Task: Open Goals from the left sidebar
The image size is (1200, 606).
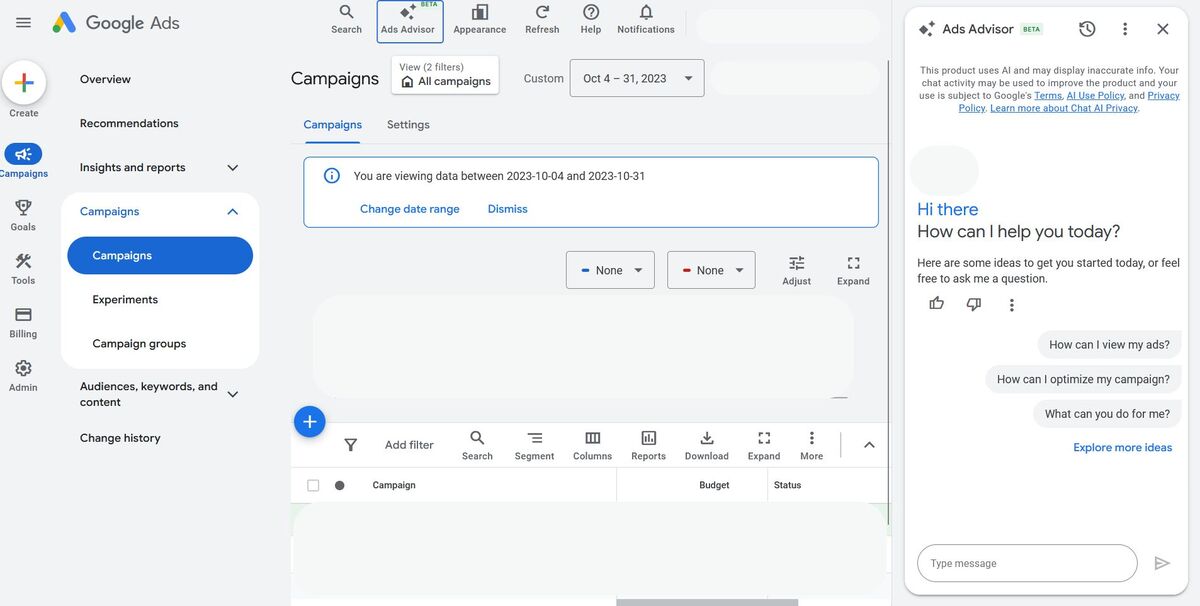Action: click(x=23, y=214)
